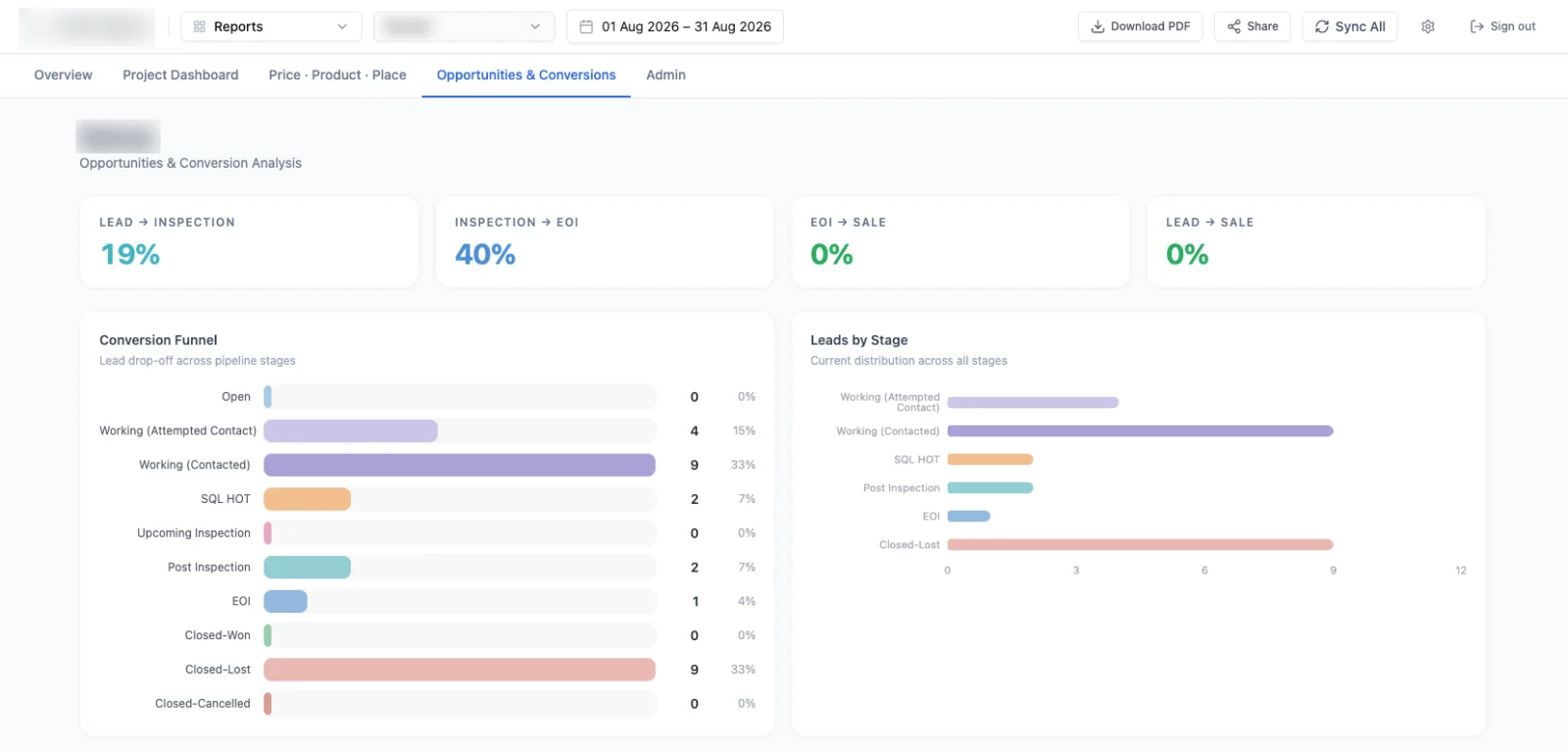Screen dimensions: 1568x752
Task: Click the blurred logo at top left
Action: [86, 27]
